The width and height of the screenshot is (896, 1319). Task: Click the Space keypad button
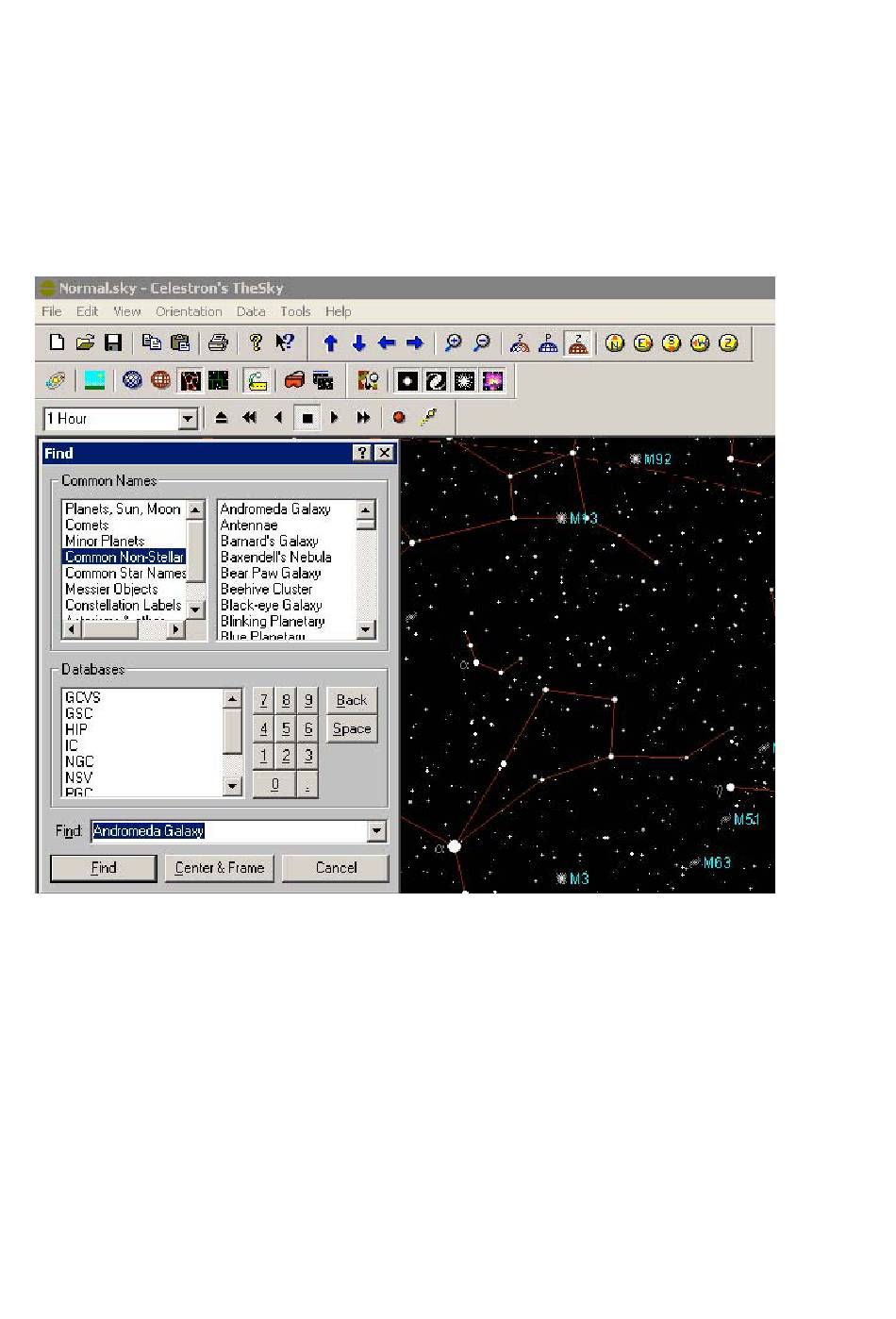click(x=352, y=728)
